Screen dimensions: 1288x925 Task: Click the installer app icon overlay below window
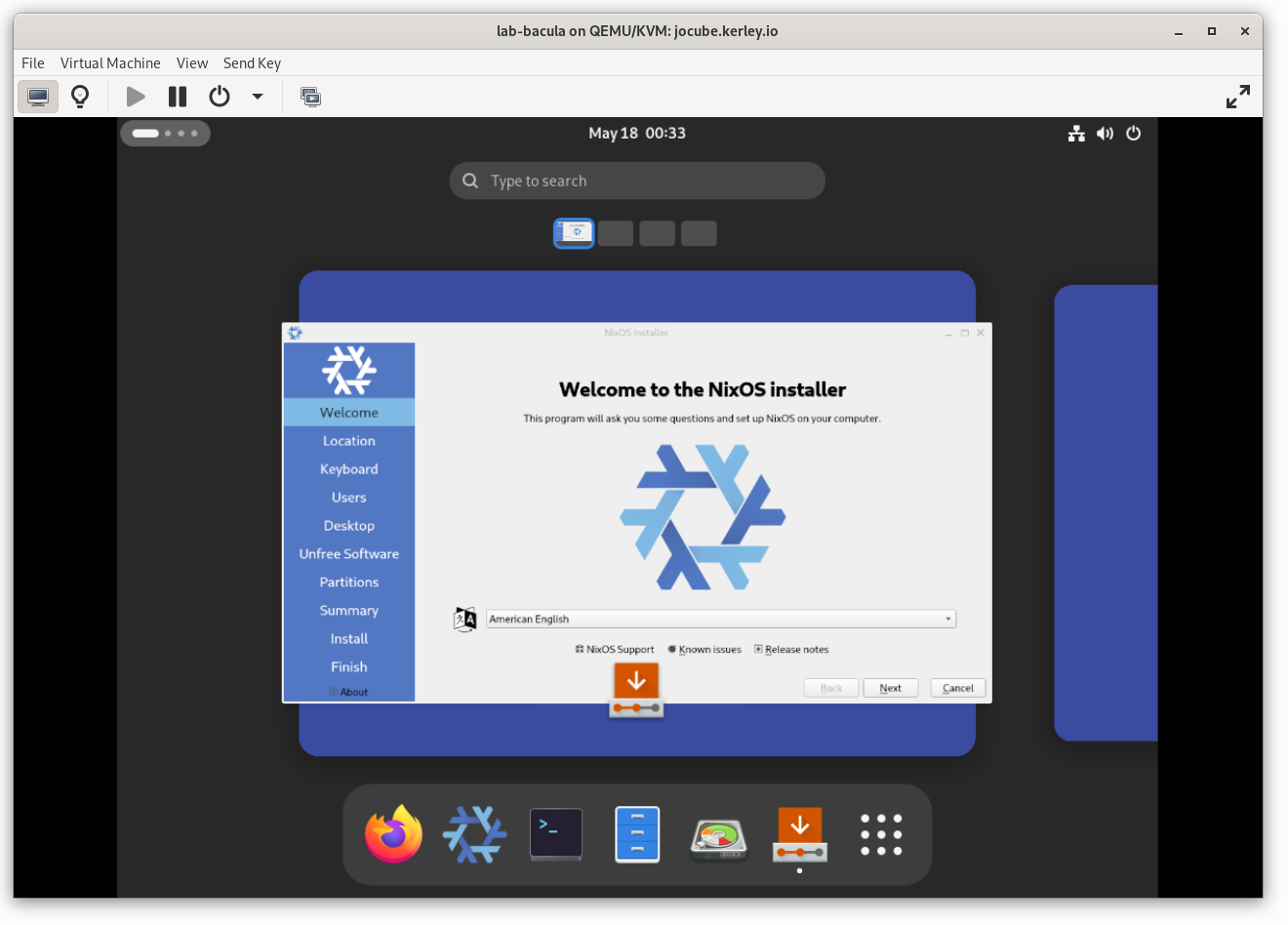(x=636, y=690)
